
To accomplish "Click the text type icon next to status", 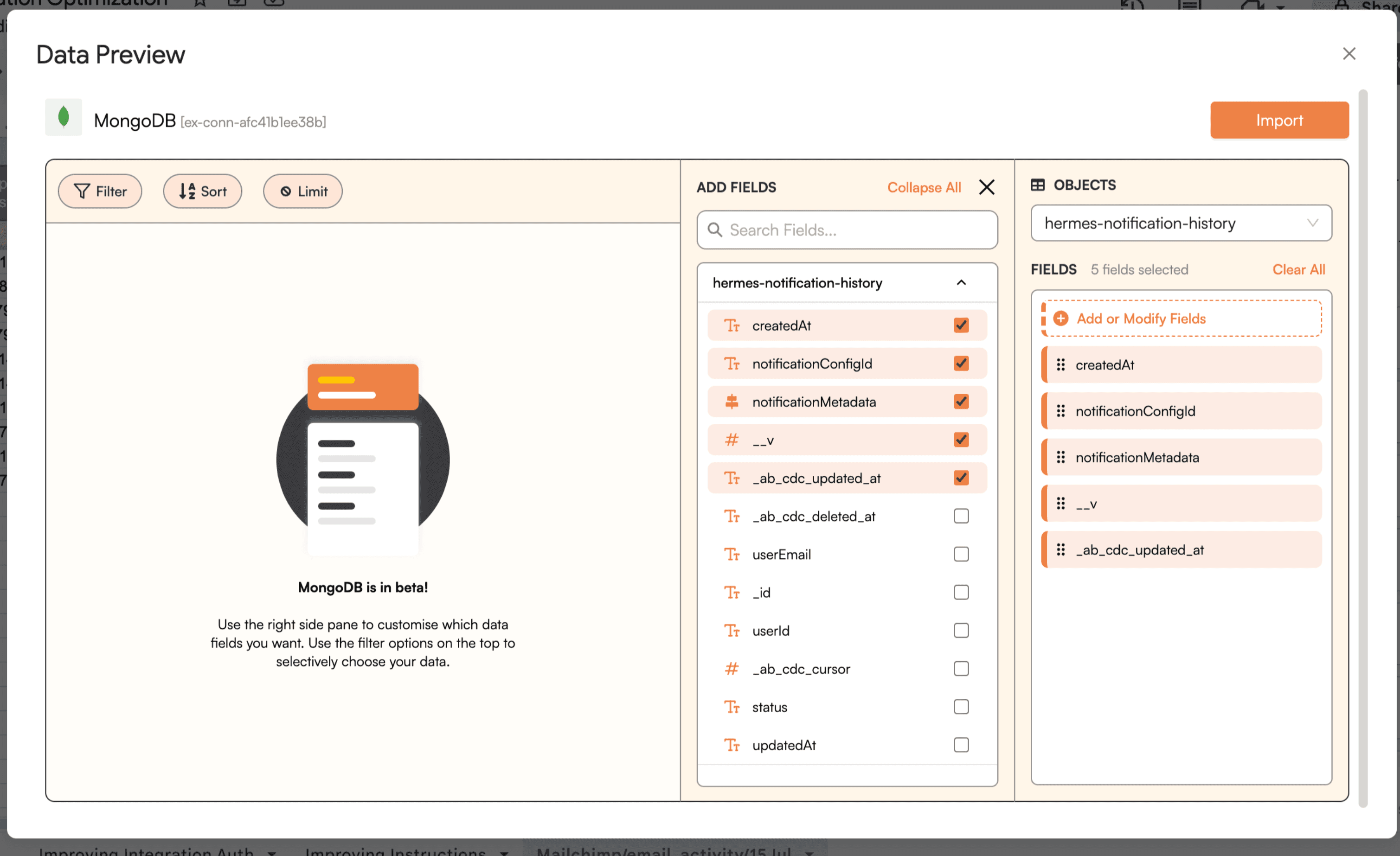I will click(x=732, y=707).
